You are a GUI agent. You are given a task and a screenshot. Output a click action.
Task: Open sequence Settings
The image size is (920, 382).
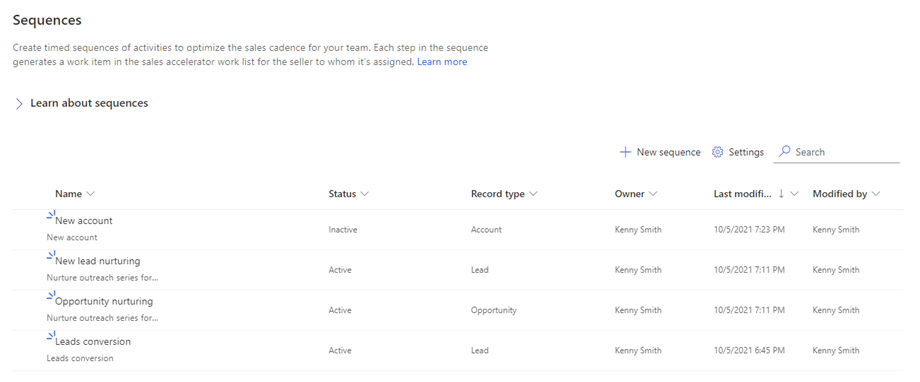738,152
